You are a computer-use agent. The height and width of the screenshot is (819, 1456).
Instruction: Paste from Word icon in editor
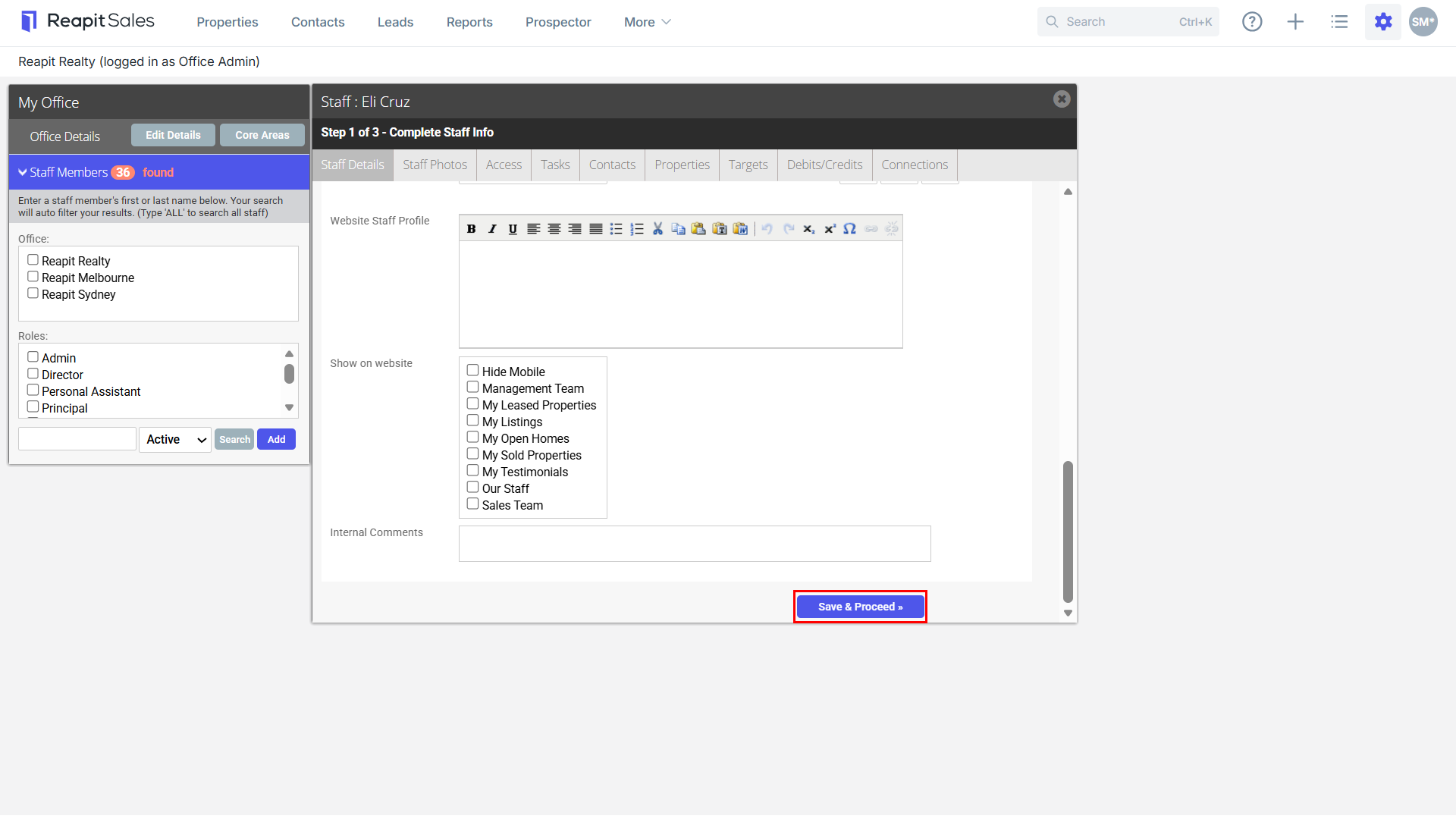(740, 229)
